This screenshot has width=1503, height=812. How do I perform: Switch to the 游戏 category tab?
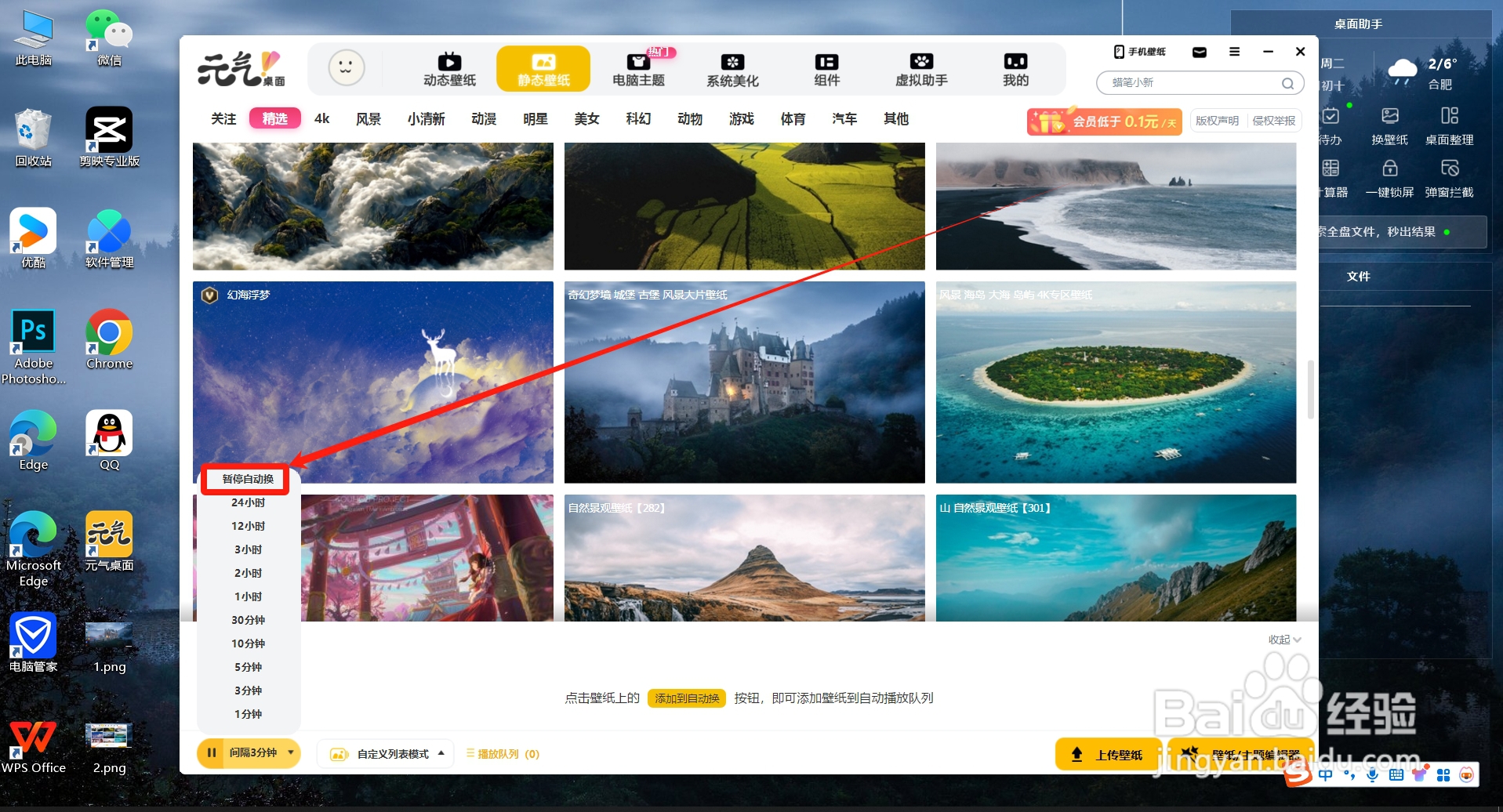coord(741,119)
